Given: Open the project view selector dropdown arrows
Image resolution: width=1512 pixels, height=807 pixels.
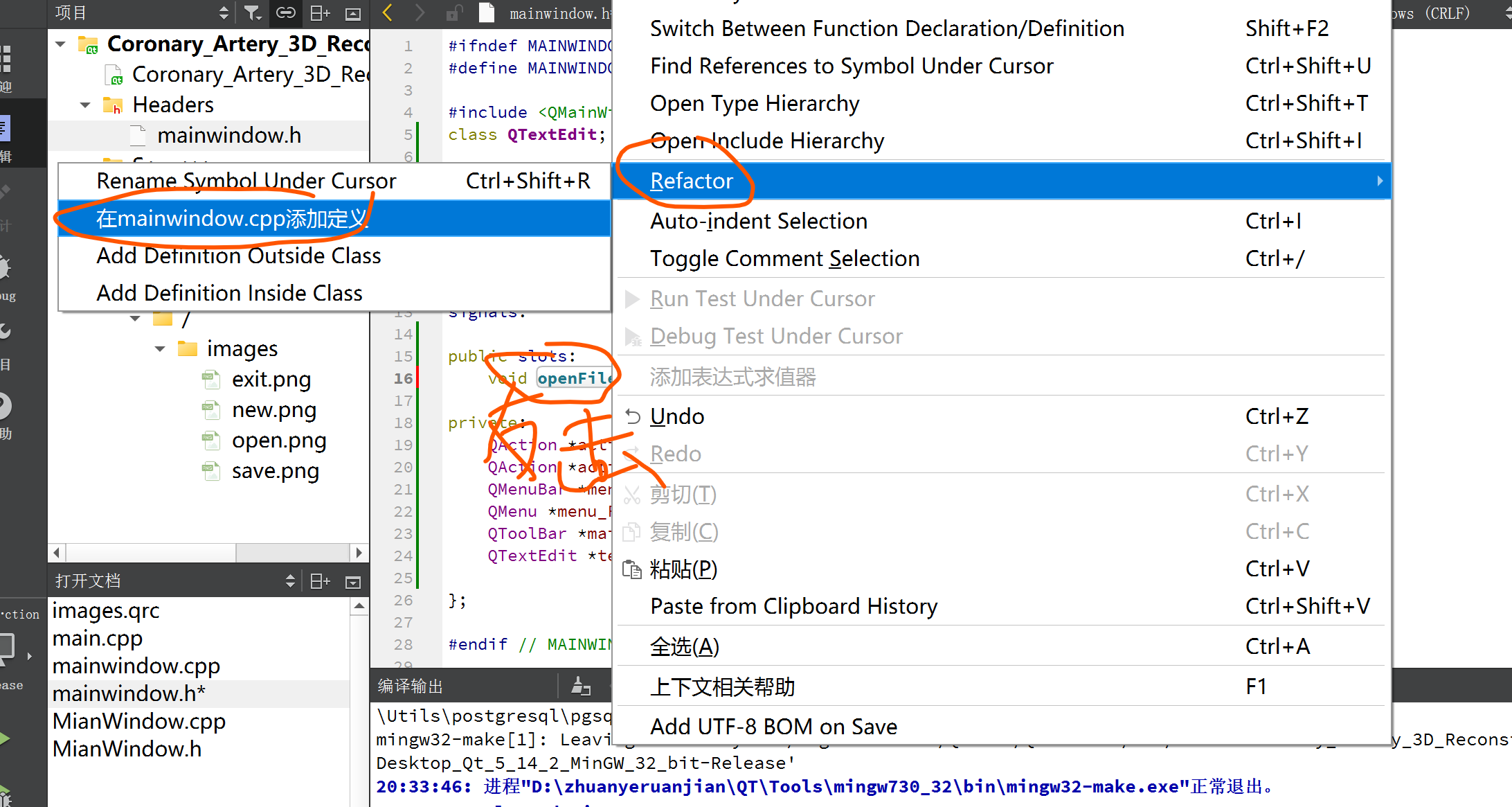Looking at the screenshot, I should [223, 12].
